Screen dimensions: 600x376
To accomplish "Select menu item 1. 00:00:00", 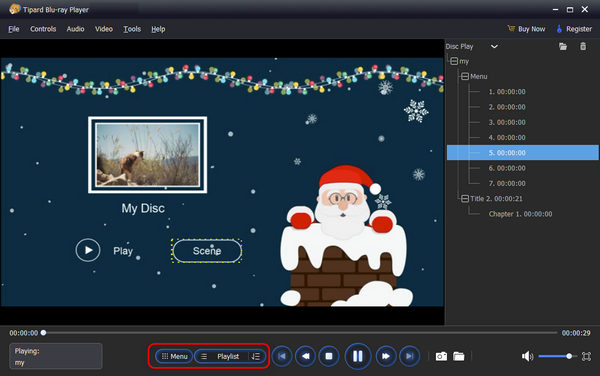I will point(507,92).
